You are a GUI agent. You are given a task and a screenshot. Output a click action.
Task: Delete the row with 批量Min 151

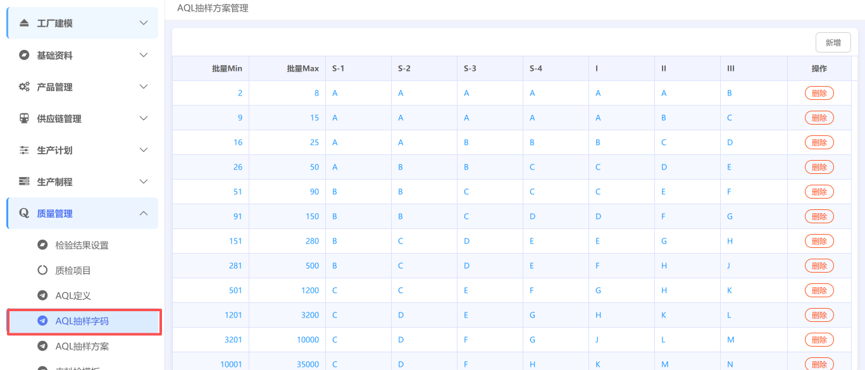click(819, 241)
